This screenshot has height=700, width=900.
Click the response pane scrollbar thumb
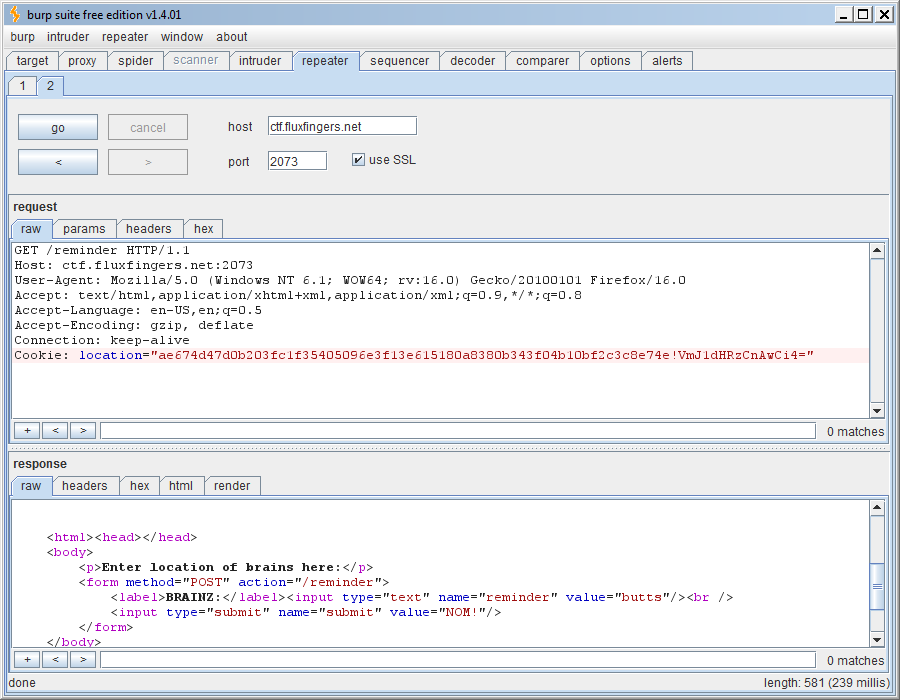(877, 586)
